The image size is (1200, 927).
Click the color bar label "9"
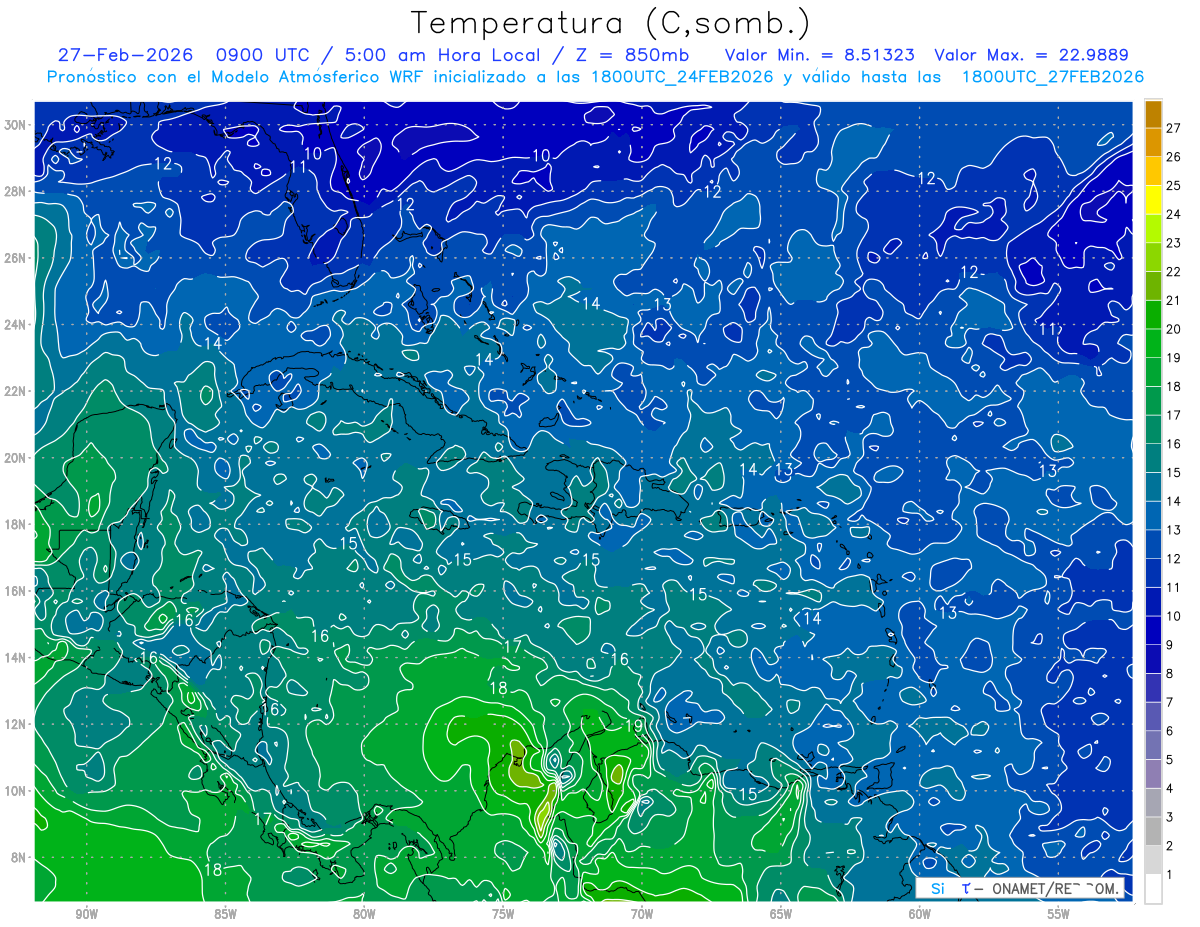[1171, 645]
